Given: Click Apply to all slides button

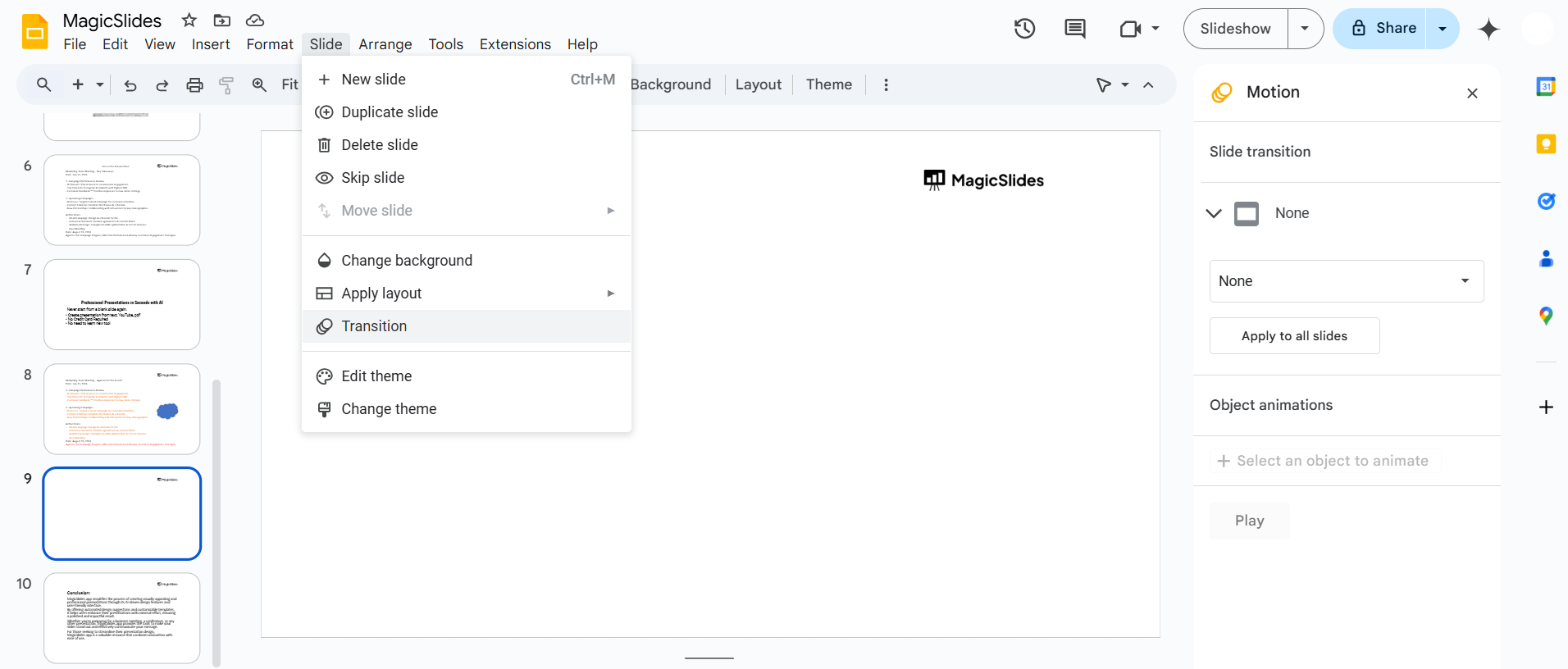Looking at the screenshot, I should click(x=1294, y=336).
